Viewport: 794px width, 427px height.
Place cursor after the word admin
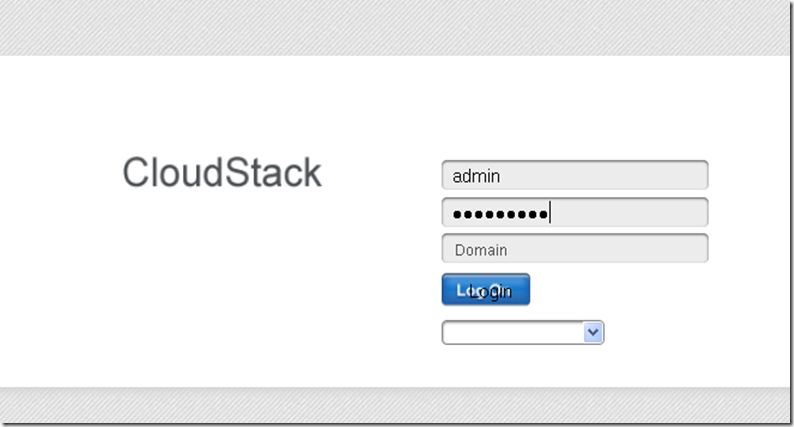point(501,176)
